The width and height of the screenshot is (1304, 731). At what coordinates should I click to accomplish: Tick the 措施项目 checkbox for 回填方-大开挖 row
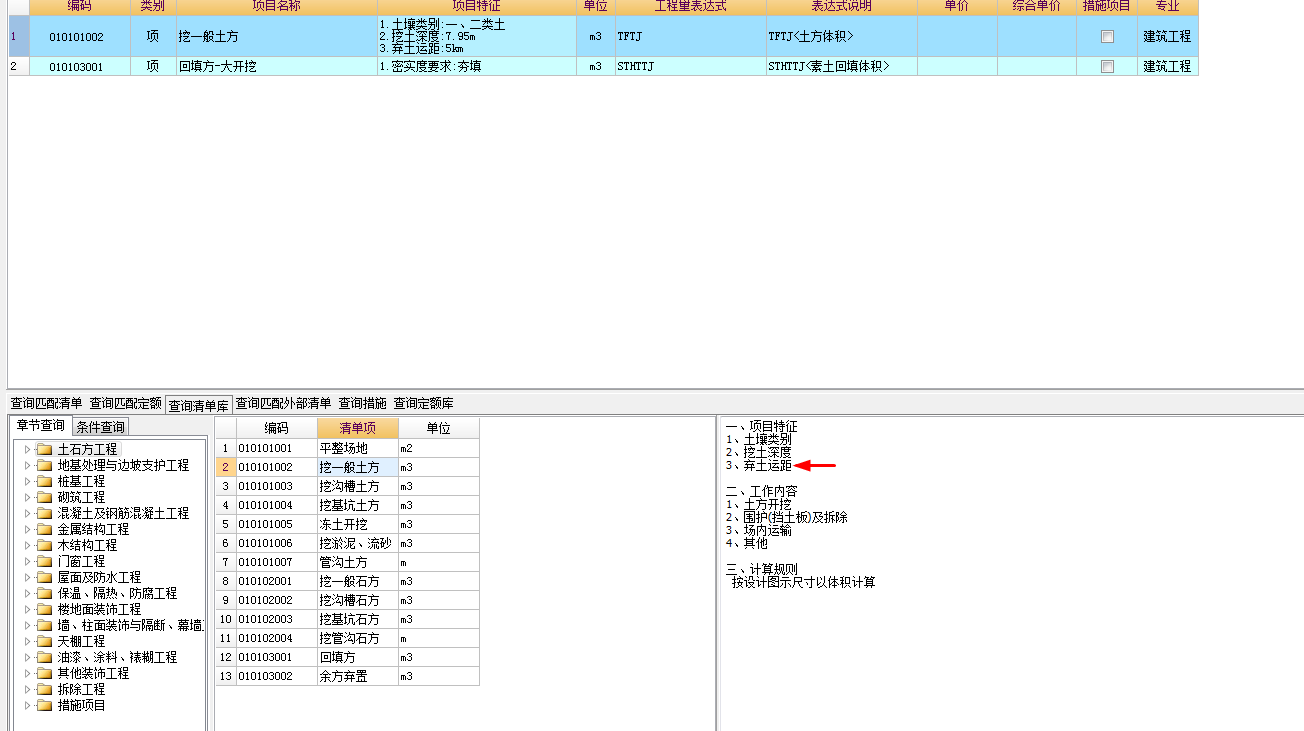1107,66
